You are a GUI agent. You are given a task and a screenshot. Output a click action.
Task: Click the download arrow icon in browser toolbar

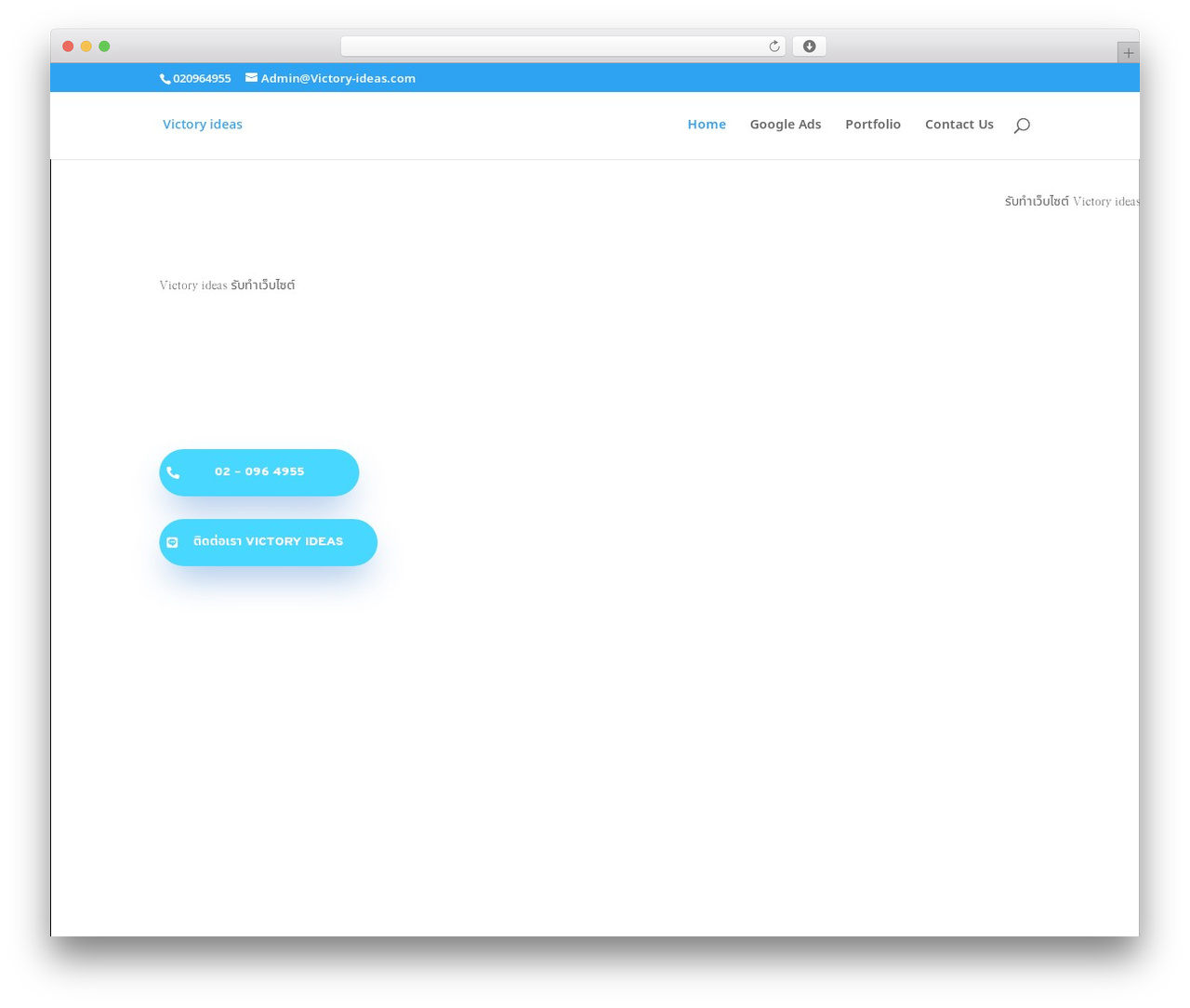[x=809, y=46]
